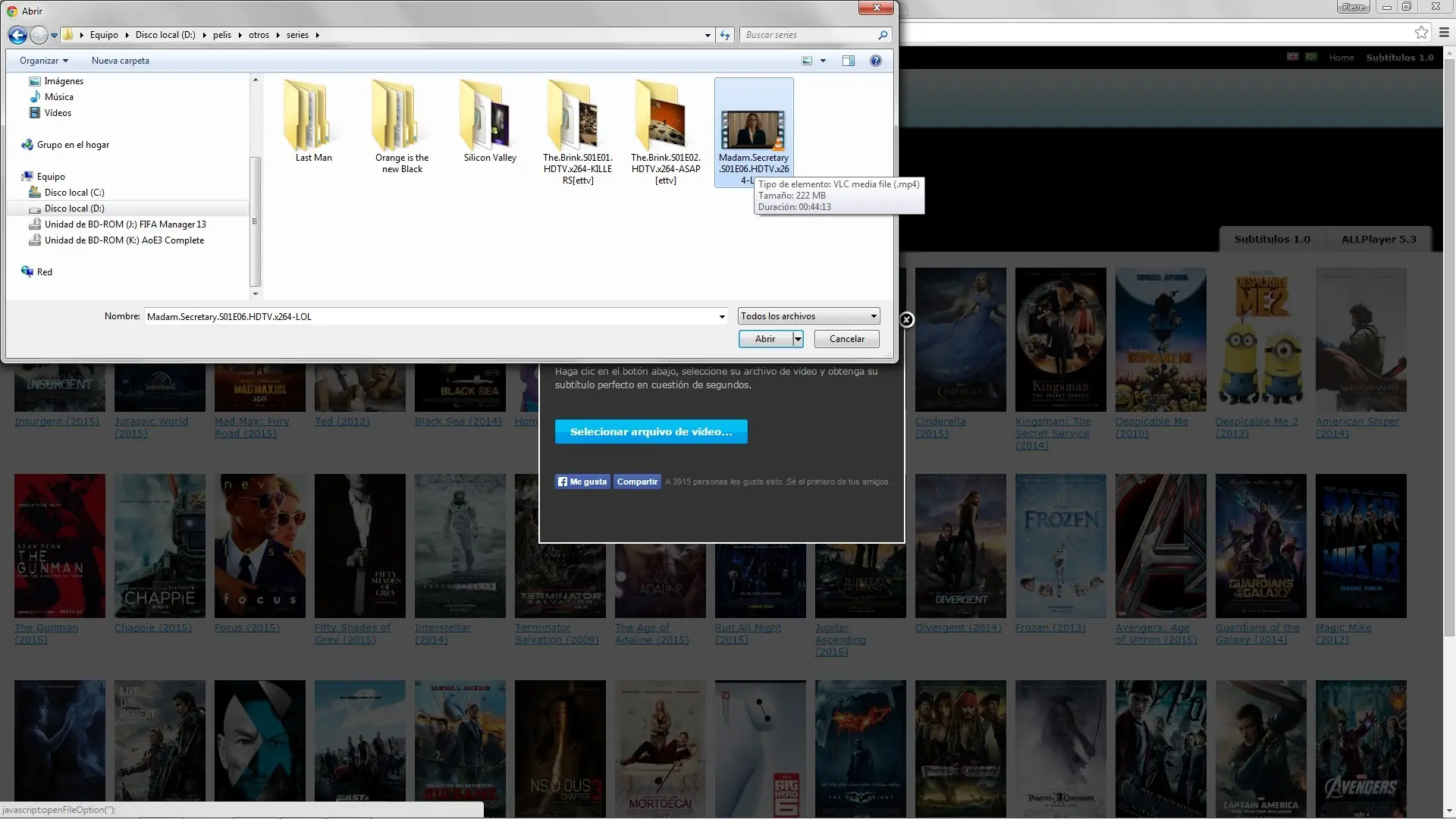Screen dimensions: 1456x819
Task: Click the Divergent movie poster thumbnail
Action: (961, 546)
